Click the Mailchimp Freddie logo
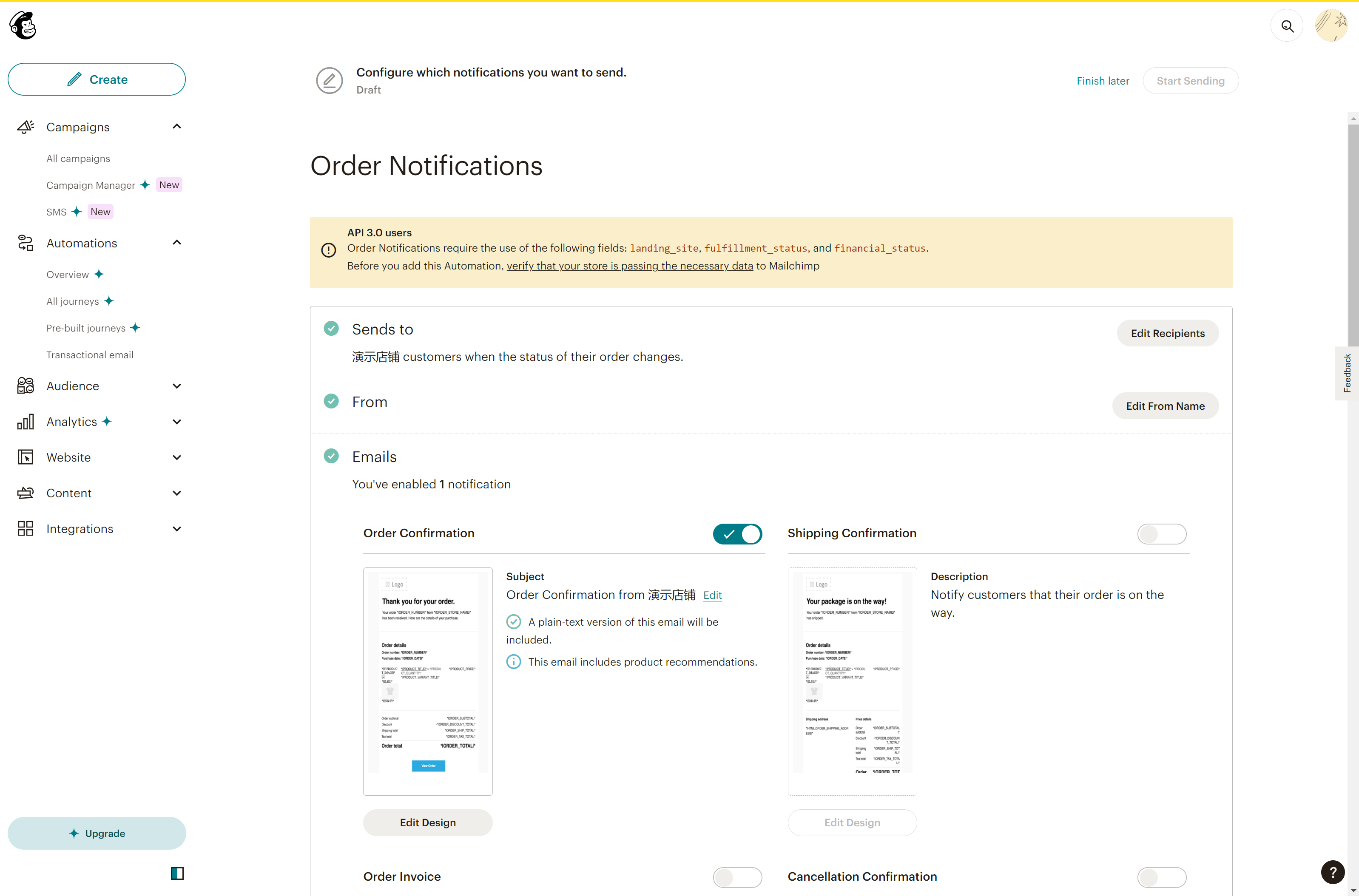 pos(23,25)
